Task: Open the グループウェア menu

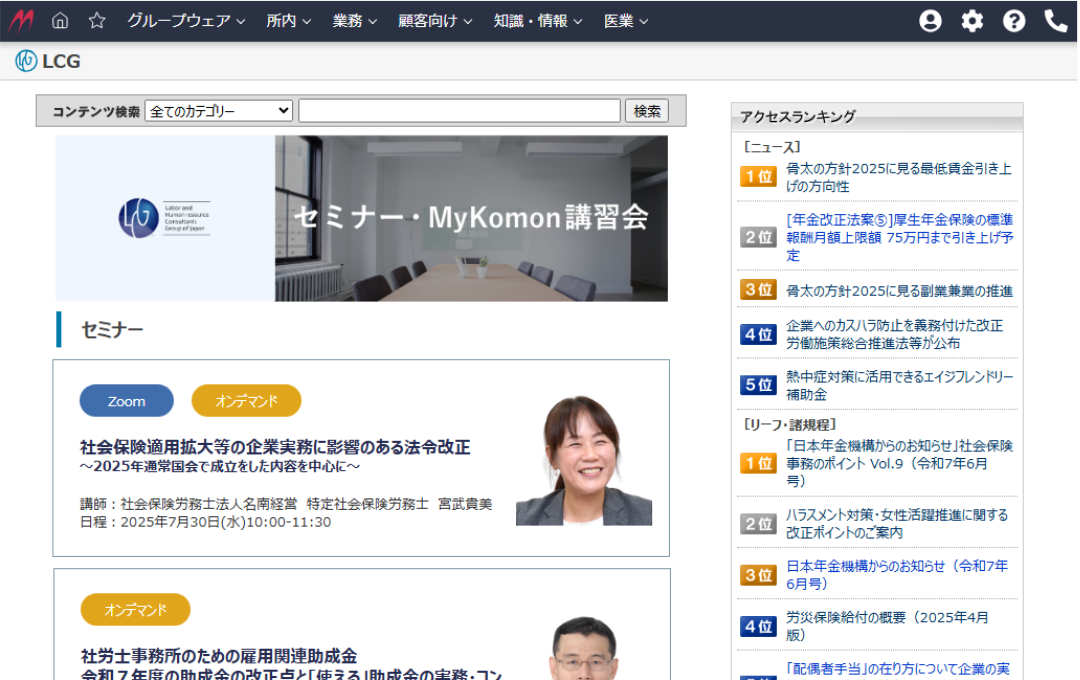Action: click(x=186, y=21)
